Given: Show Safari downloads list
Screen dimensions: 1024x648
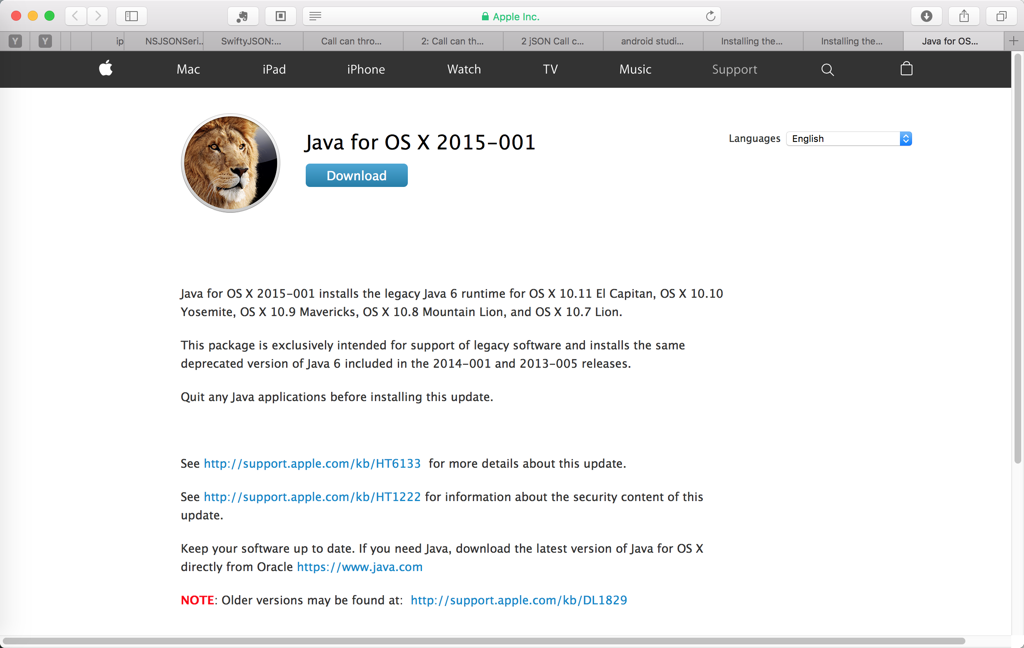Looking at the screenshot, I should (x=926, y=16).
